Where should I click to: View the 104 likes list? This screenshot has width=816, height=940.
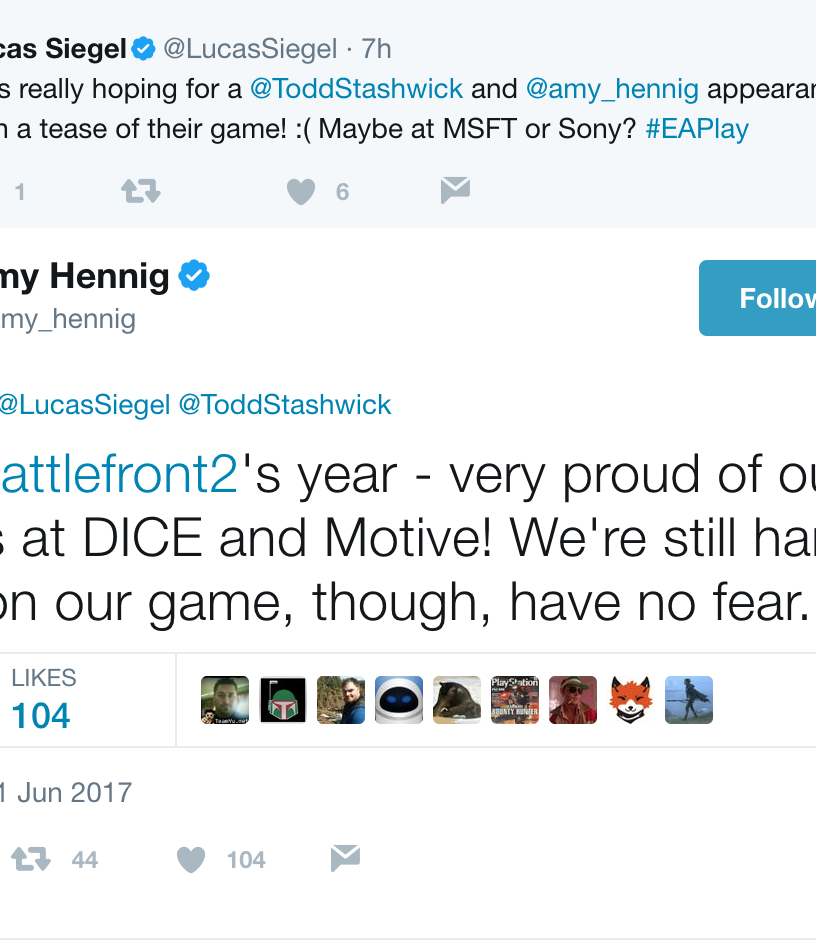(x=41, y=700)
